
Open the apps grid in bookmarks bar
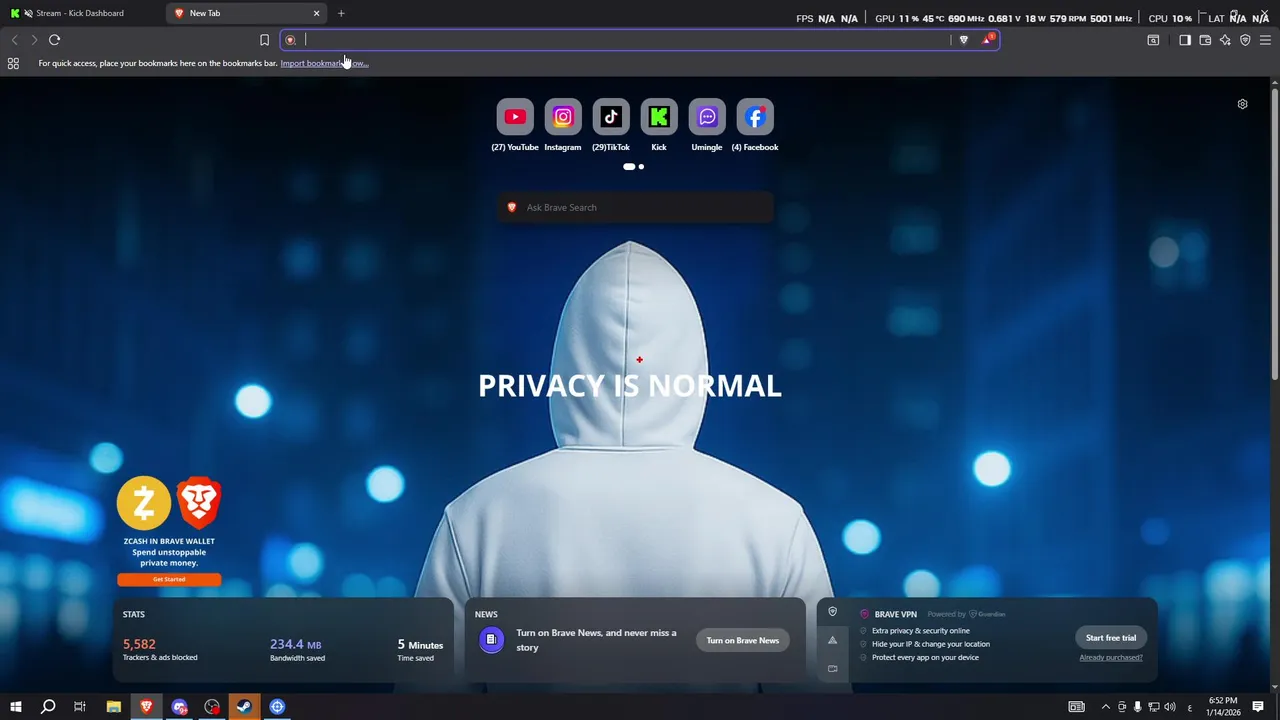point(13,63)
